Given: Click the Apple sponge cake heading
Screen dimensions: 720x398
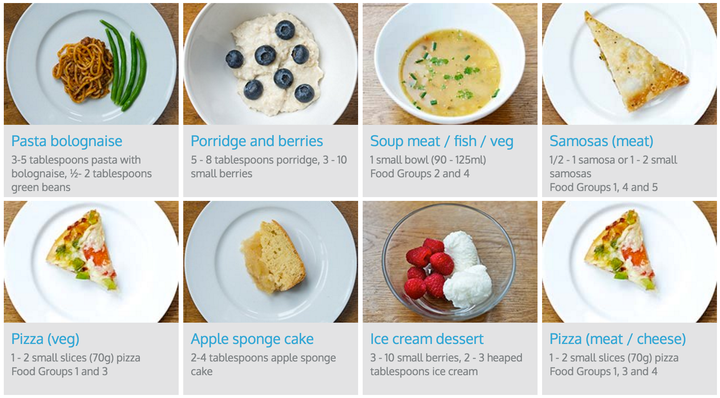Looking at the screenshot, I should [x=253, y=339].
